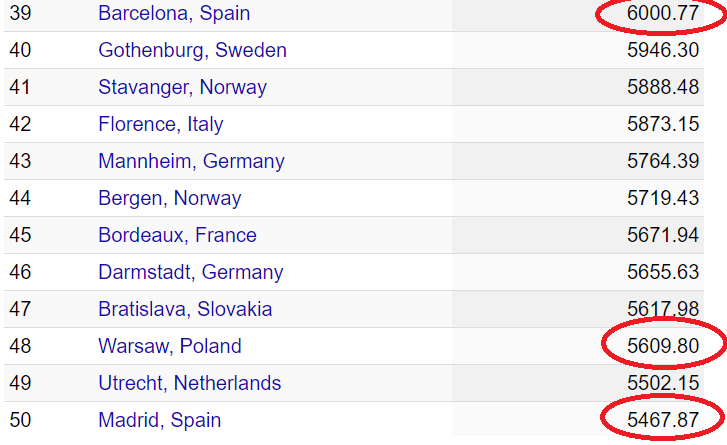This screenshot has width=727, height=445.
Task: Open the Utrecht, Netherlands link
Action: (189, 384)
